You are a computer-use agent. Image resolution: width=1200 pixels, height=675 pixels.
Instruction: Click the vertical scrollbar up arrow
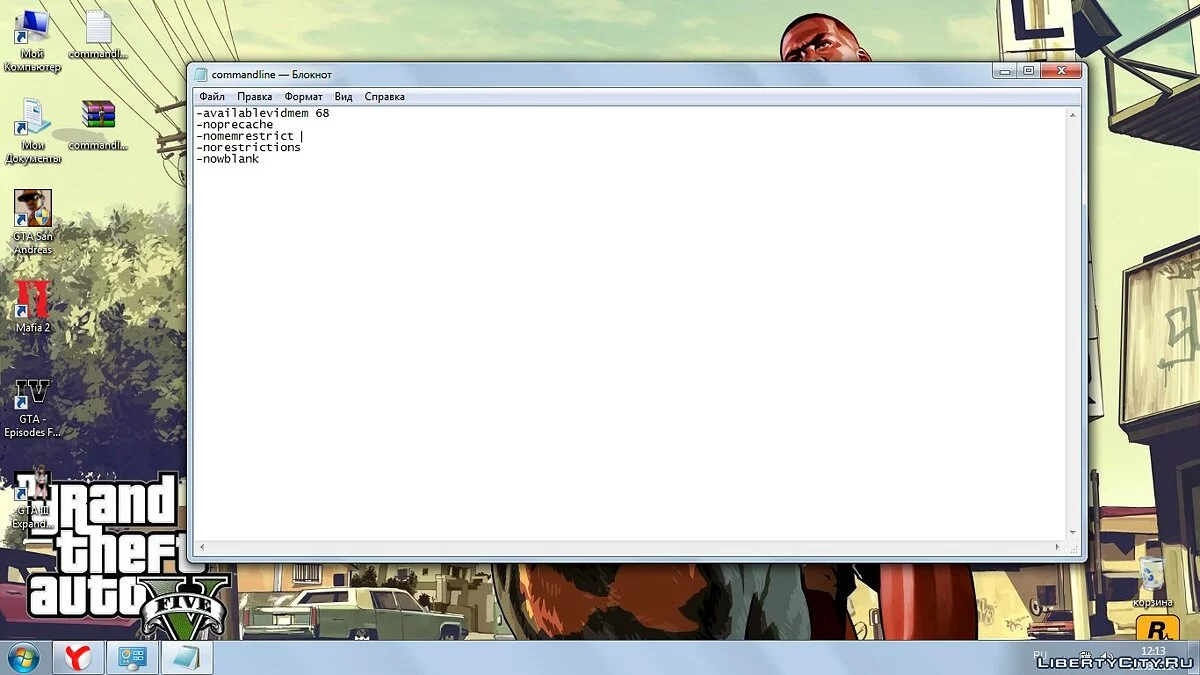point(1073,115)
